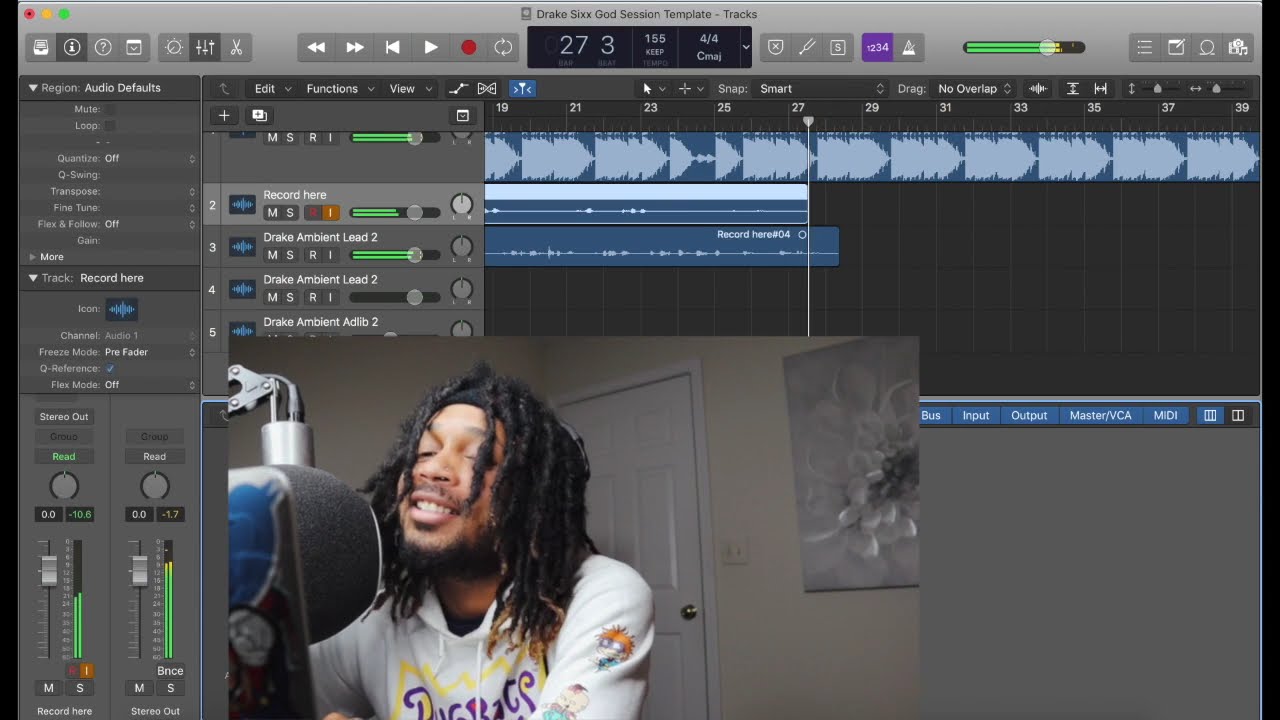Click the Stereo Out output slot
Image resolution: width=1280 pixels, height=720 pixels.
64,416
